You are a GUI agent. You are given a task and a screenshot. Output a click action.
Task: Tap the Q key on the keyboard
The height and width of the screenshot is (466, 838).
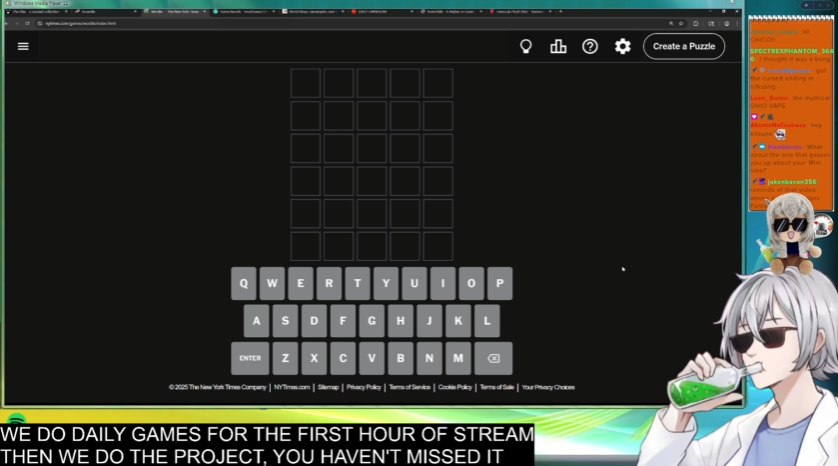pos(244,283)
